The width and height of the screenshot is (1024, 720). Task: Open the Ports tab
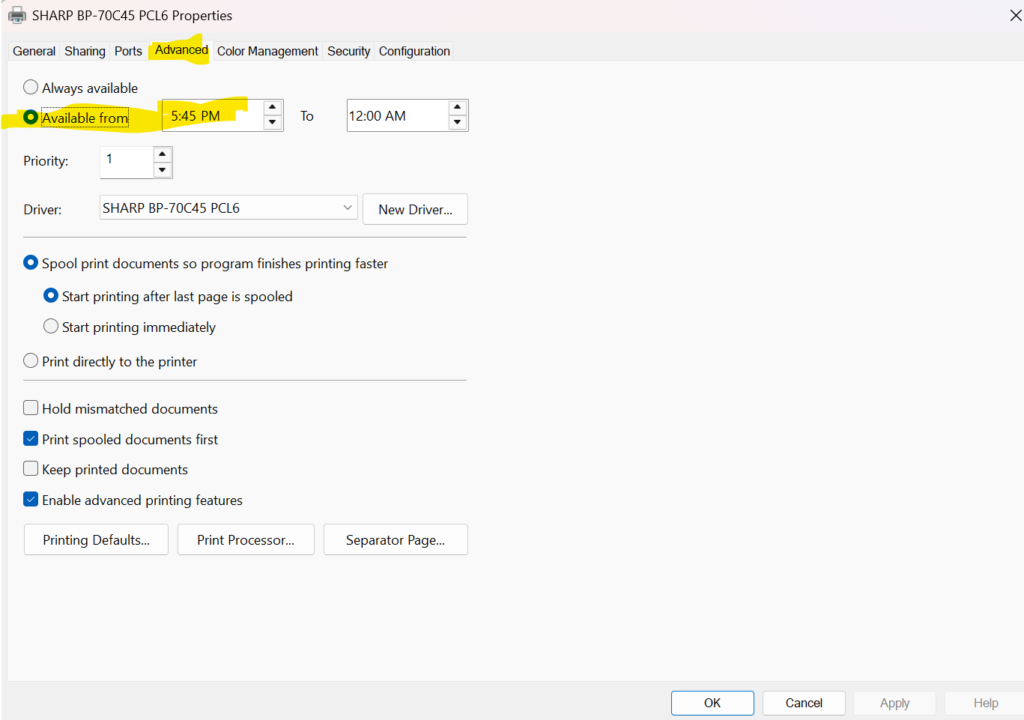click(x=128, y=51)
